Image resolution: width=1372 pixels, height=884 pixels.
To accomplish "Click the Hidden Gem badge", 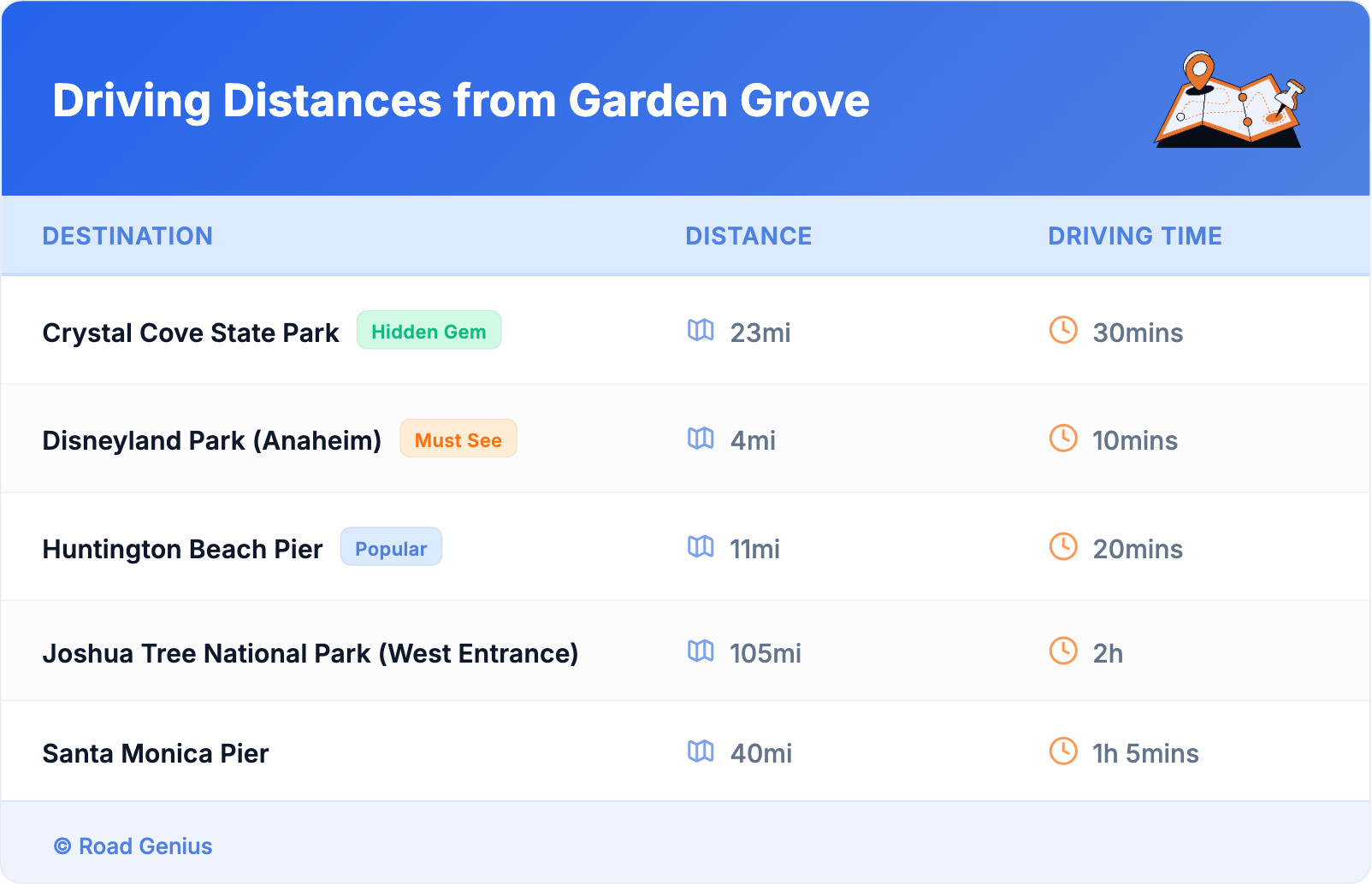I will (429, 331).
